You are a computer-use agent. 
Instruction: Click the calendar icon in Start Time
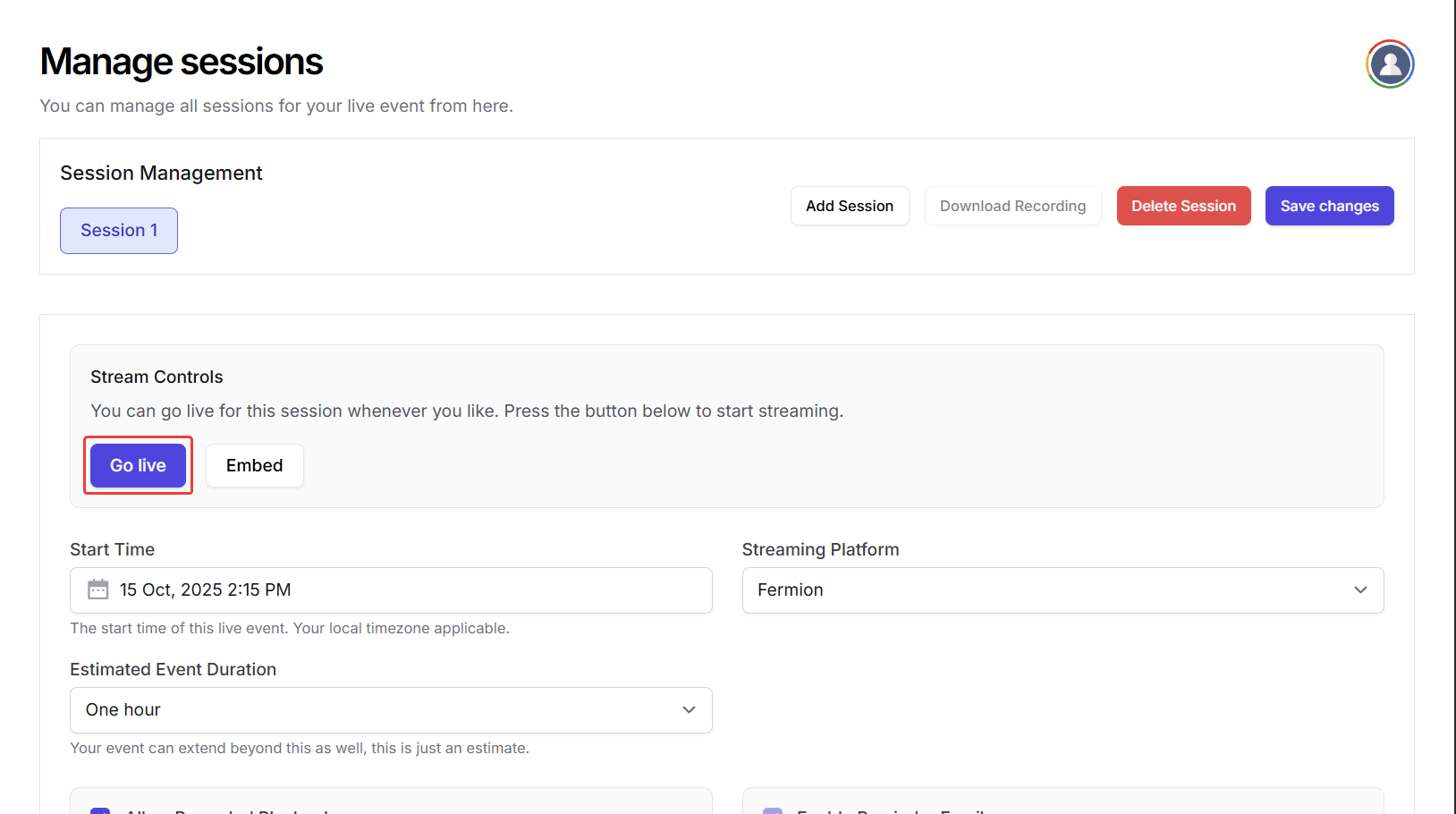click(98, 589)
